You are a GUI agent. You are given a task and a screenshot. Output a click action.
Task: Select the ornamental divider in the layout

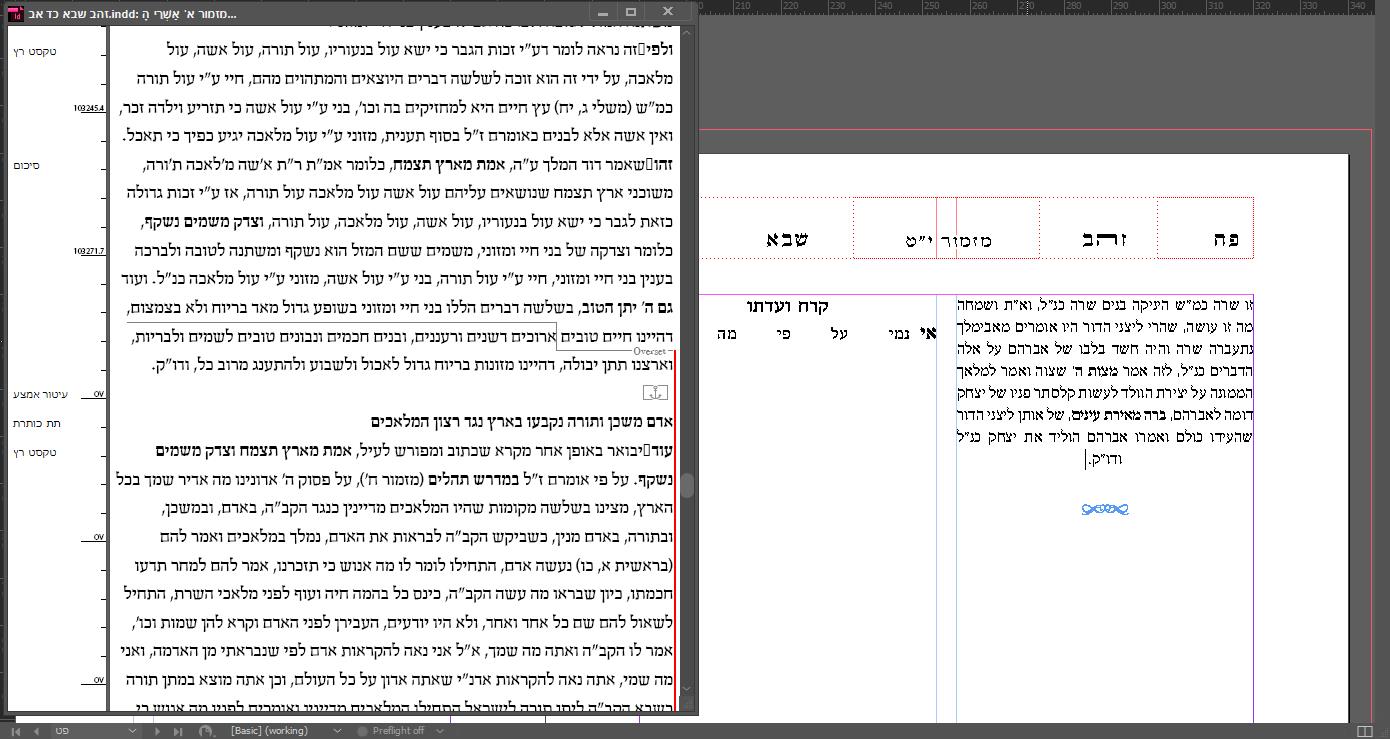[x=1105, y=509]
